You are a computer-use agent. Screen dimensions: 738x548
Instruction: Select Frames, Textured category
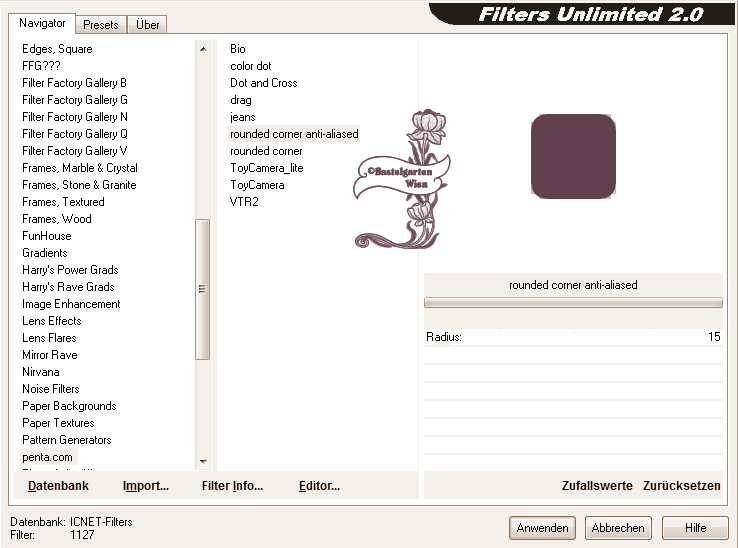(64, 202)
